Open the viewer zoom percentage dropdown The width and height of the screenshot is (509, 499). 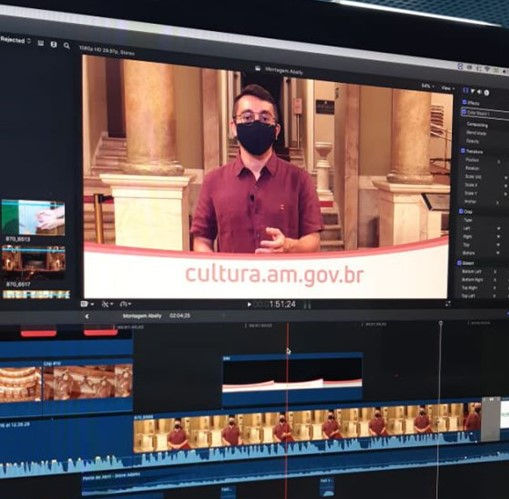click(427, 86)
